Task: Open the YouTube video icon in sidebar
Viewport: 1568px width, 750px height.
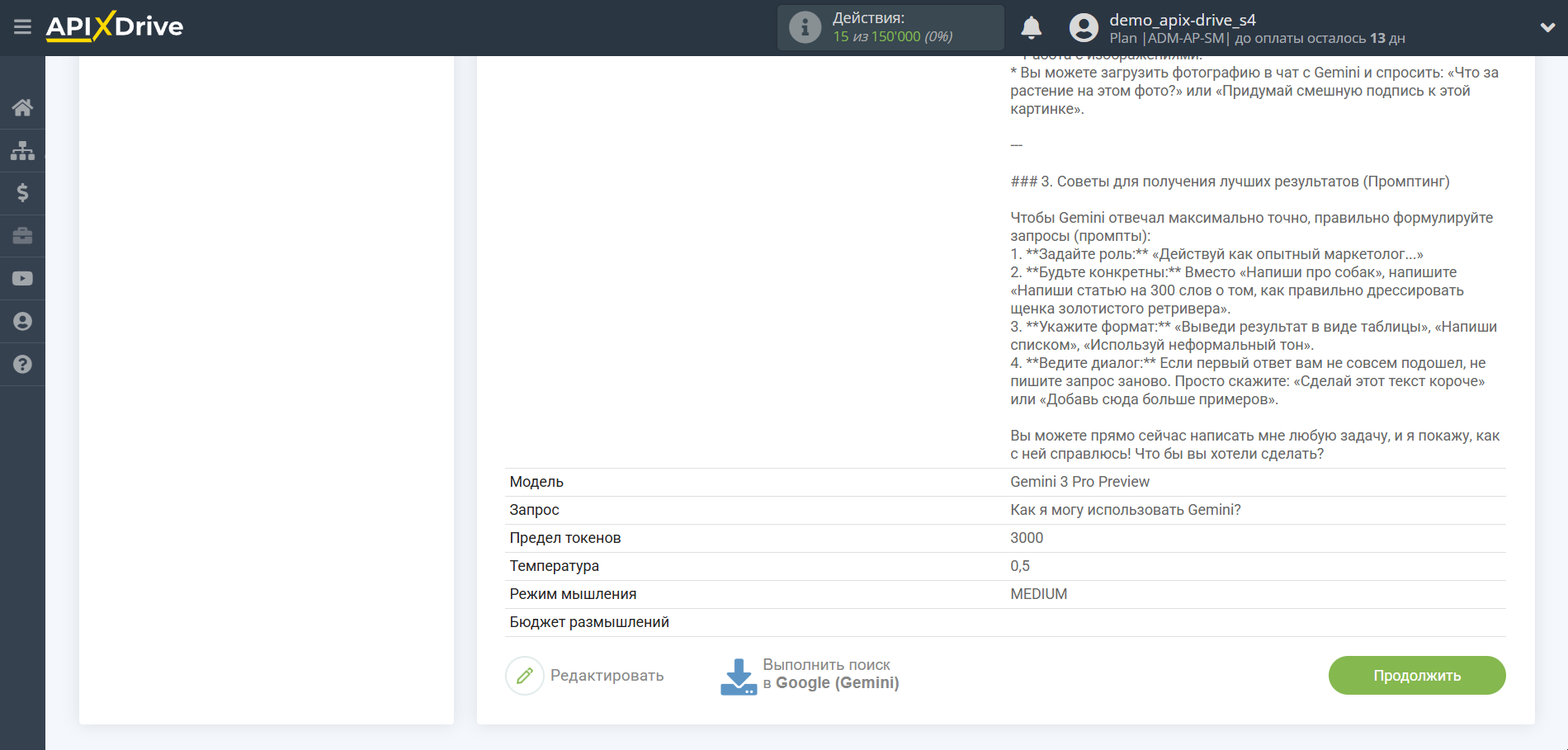Action: coord(22,279)
